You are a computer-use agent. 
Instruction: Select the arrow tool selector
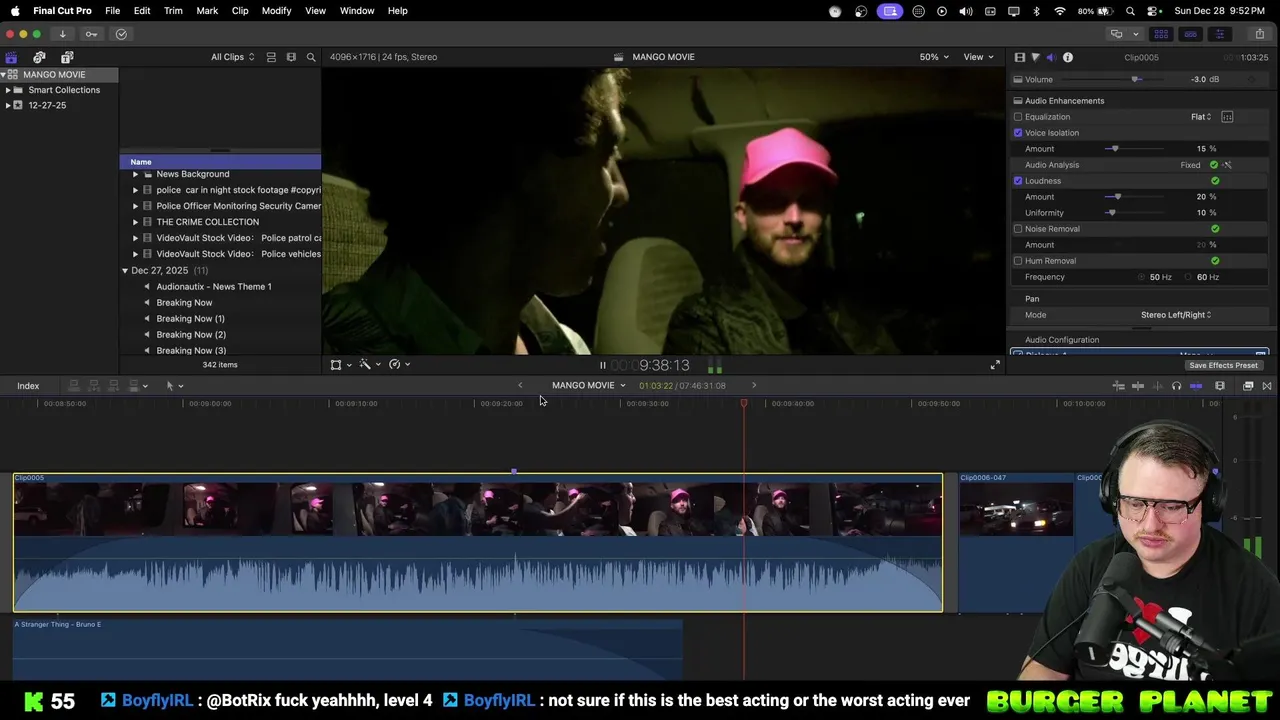(x=174, y=386)
